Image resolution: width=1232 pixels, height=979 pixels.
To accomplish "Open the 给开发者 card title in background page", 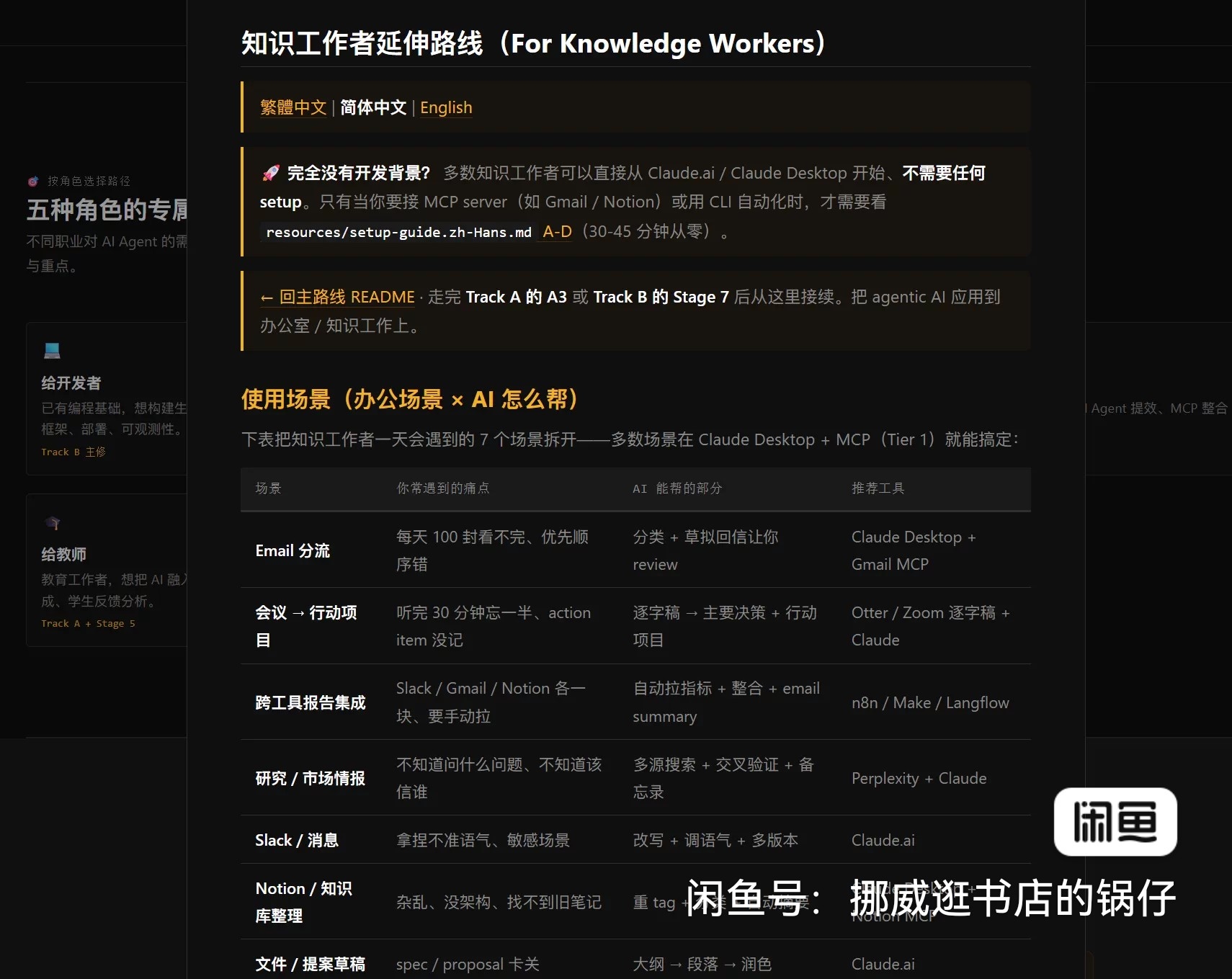I will [71, 383].
